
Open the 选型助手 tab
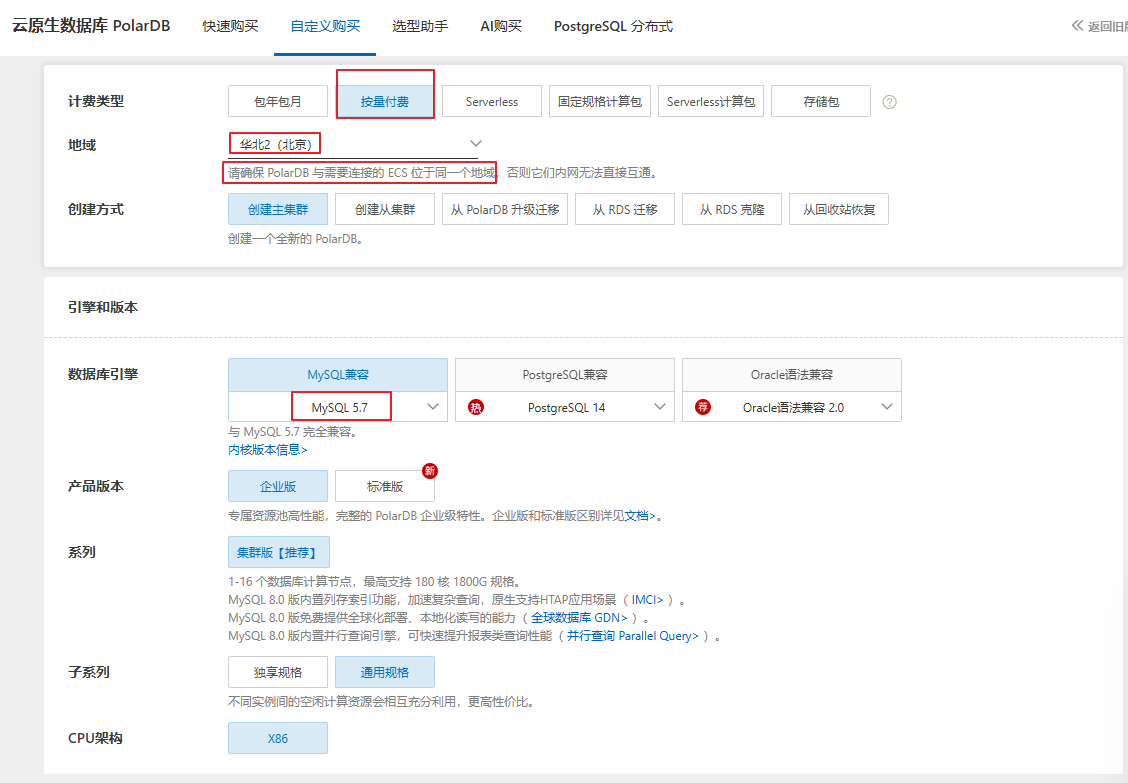point(420,27)
